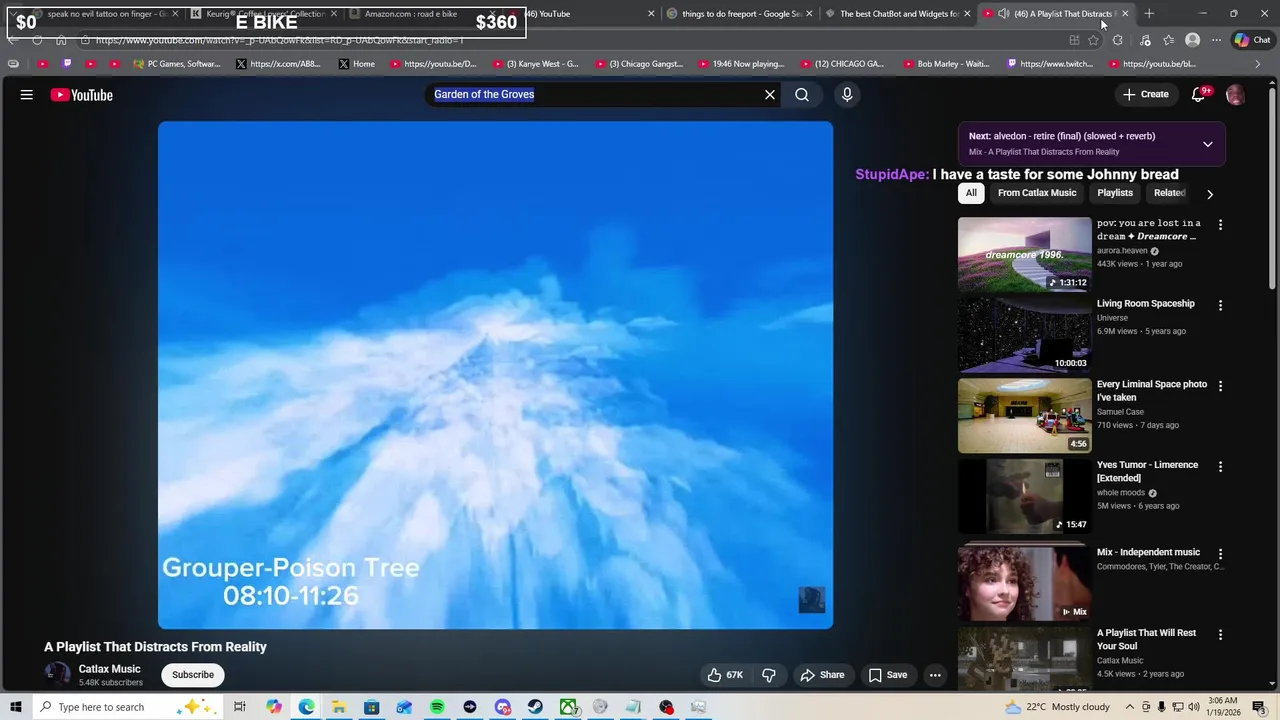
Task: Mute the tab via its speaker icon
Action: pos(1003,14)
